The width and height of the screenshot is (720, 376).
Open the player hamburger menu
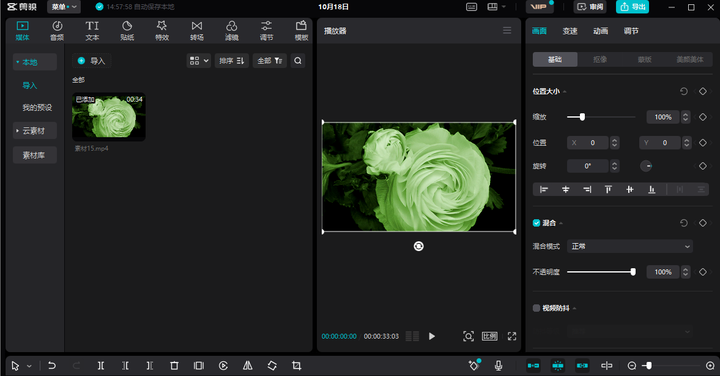(507, 30)
